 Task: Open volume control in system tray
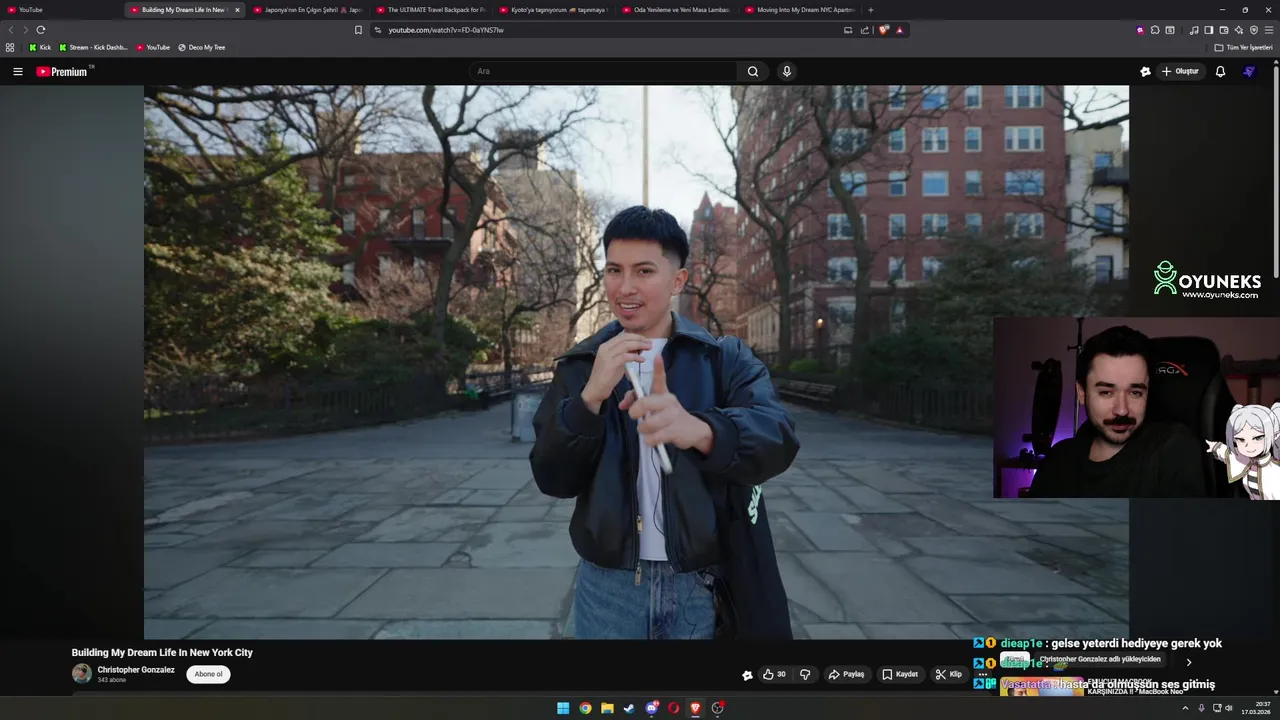point(1229,708)
